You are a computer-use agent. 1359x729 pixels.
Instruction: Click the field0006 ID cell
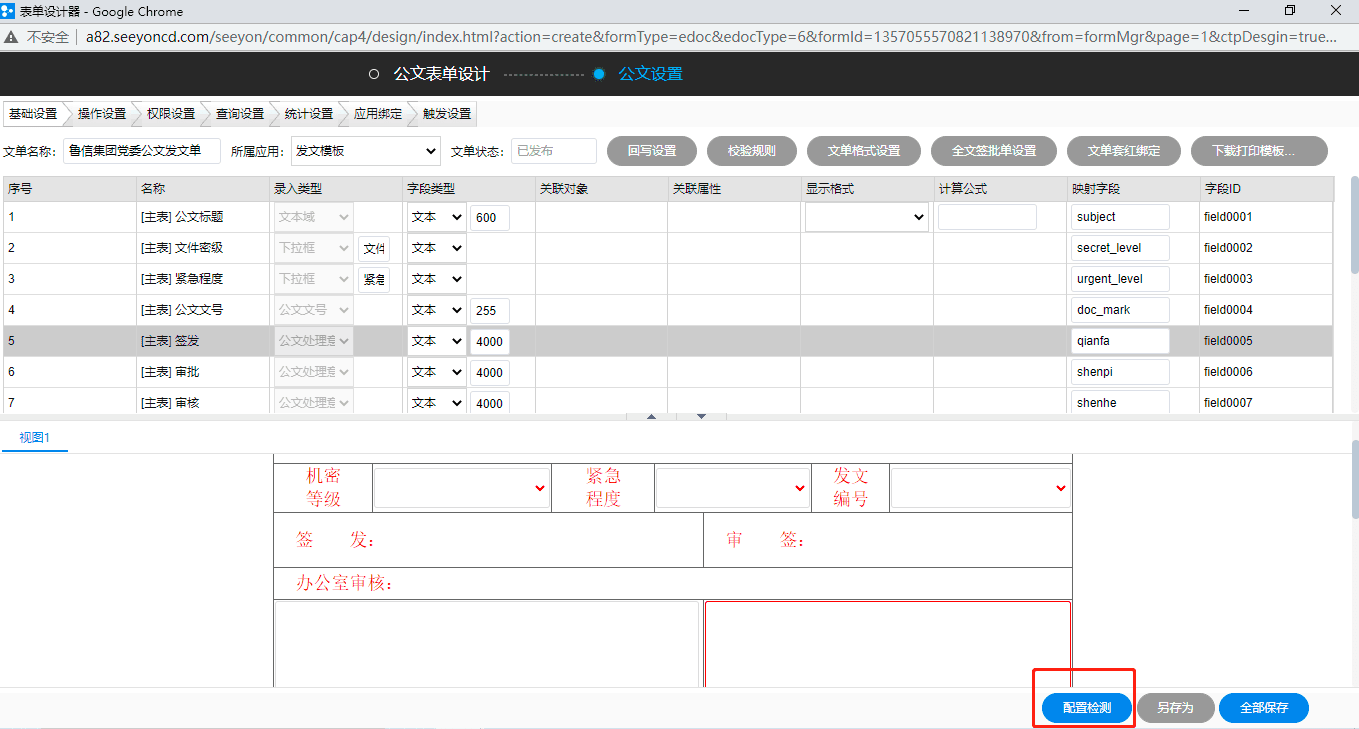coord(1266,372)
